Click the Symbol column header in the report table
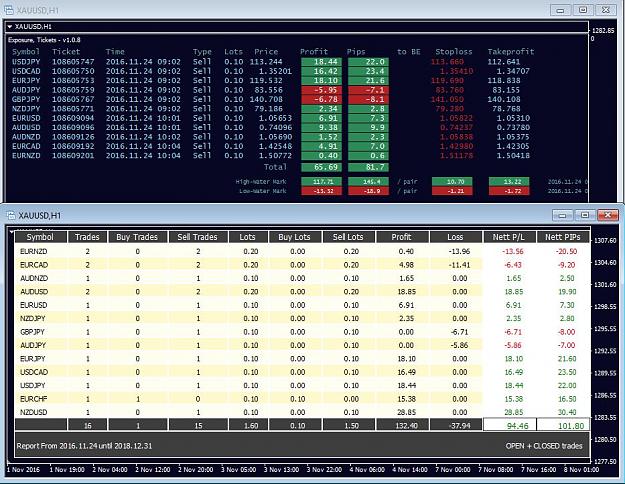 40,237
